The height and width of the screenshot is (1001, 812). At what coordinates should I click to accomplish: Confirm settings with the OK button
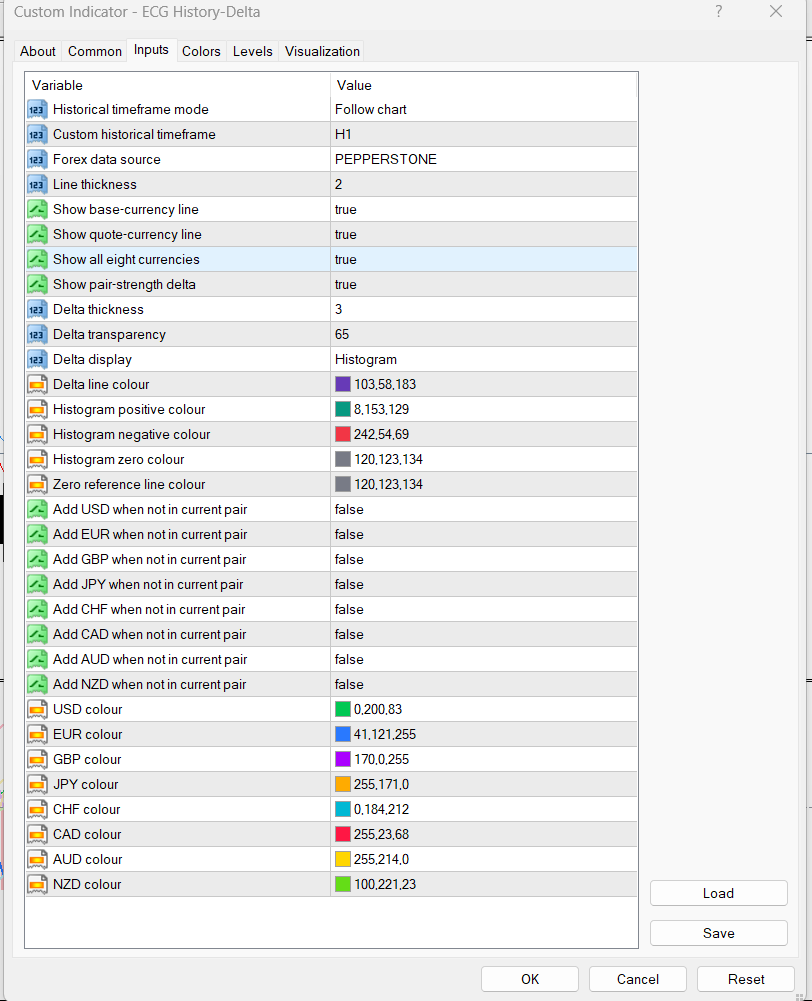(530, 979)
